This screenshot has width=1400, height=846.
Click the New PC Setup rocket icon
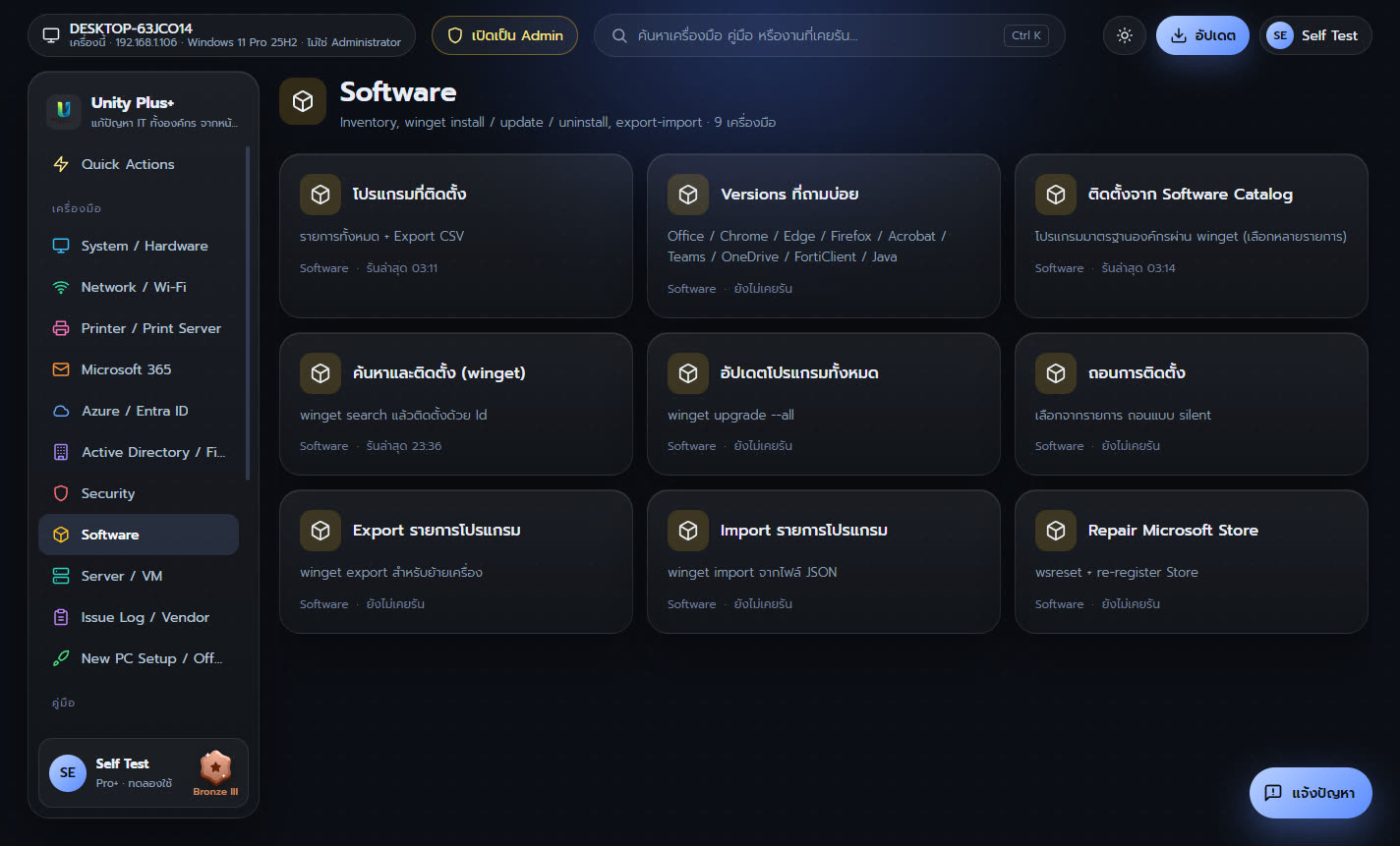pyautogui.click(x=61, y=658)
